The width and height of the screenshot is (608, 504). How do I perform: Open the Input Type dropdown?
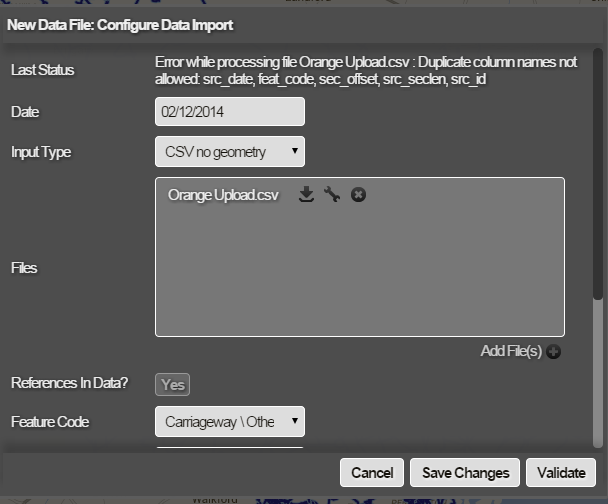230,152
